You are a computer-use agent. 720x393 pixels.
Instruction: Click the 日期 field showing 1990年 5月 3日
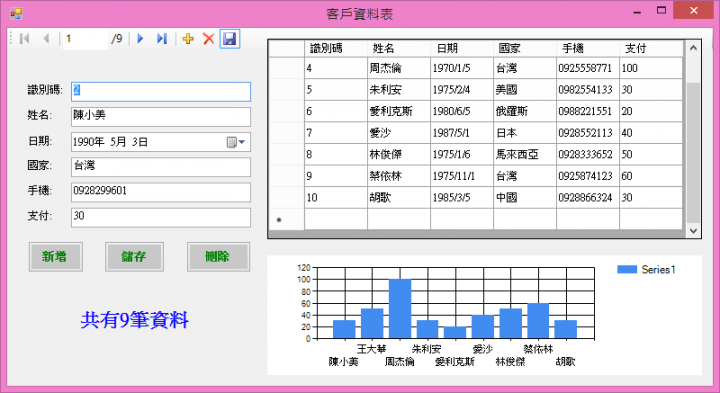(x=161, y=142)
